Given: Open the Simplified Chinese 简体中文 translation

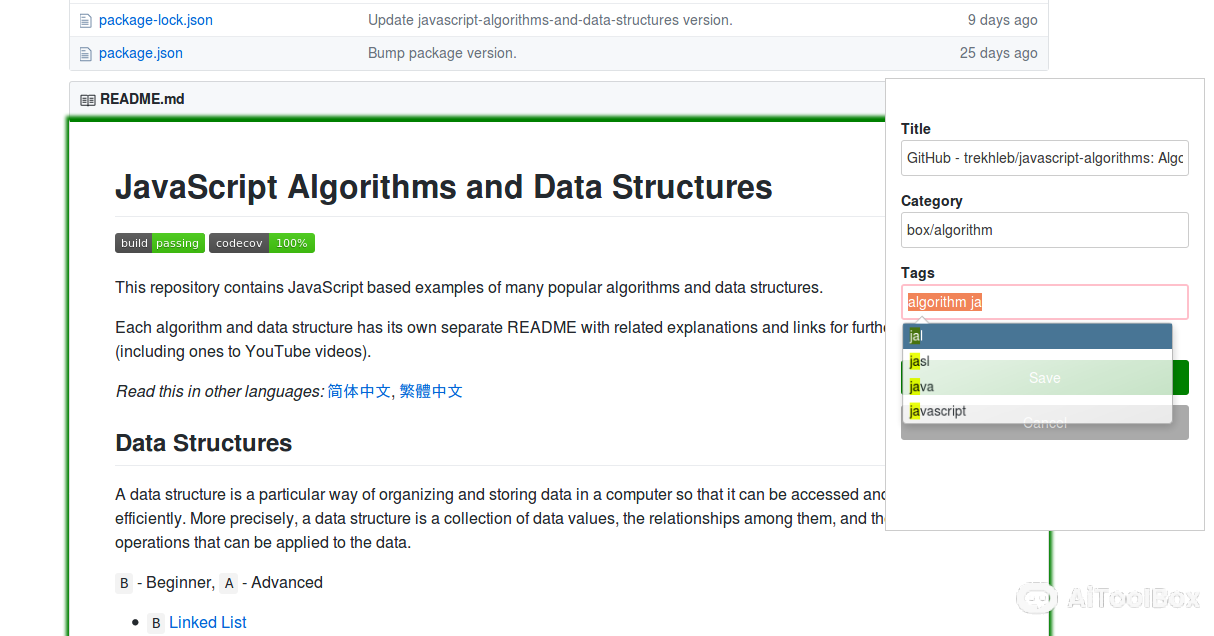Looking at the screenshot, I should pyautogui.click(x=359, y=392).
